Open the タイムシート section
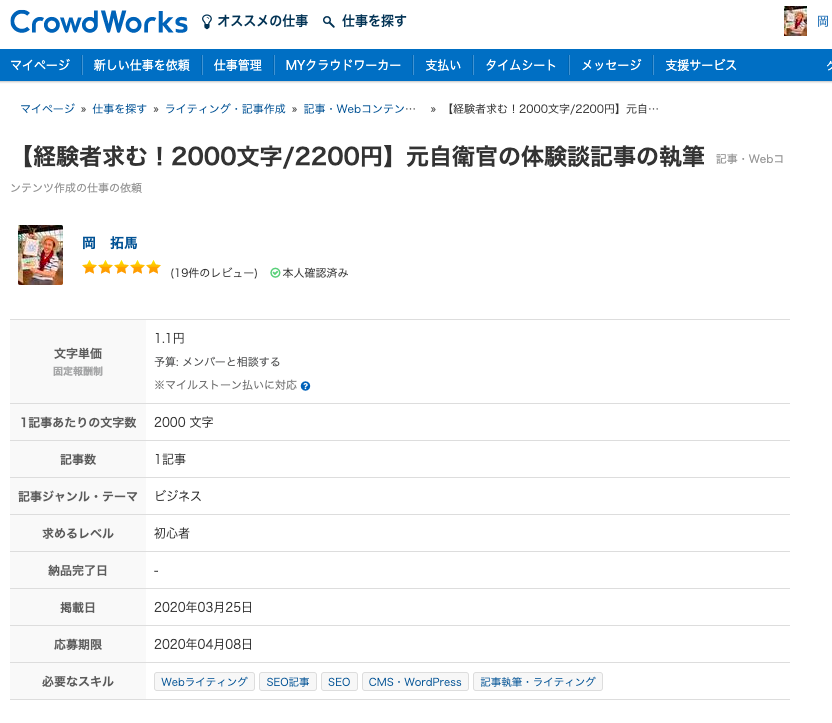832x723 pixels. click(x=519, y=63)
